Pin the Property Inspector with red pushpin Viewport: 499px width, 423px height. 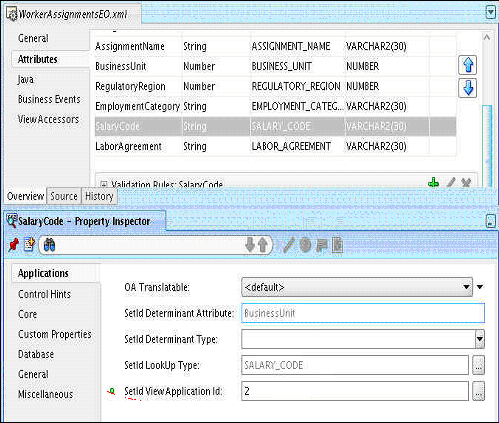[14, 245]
